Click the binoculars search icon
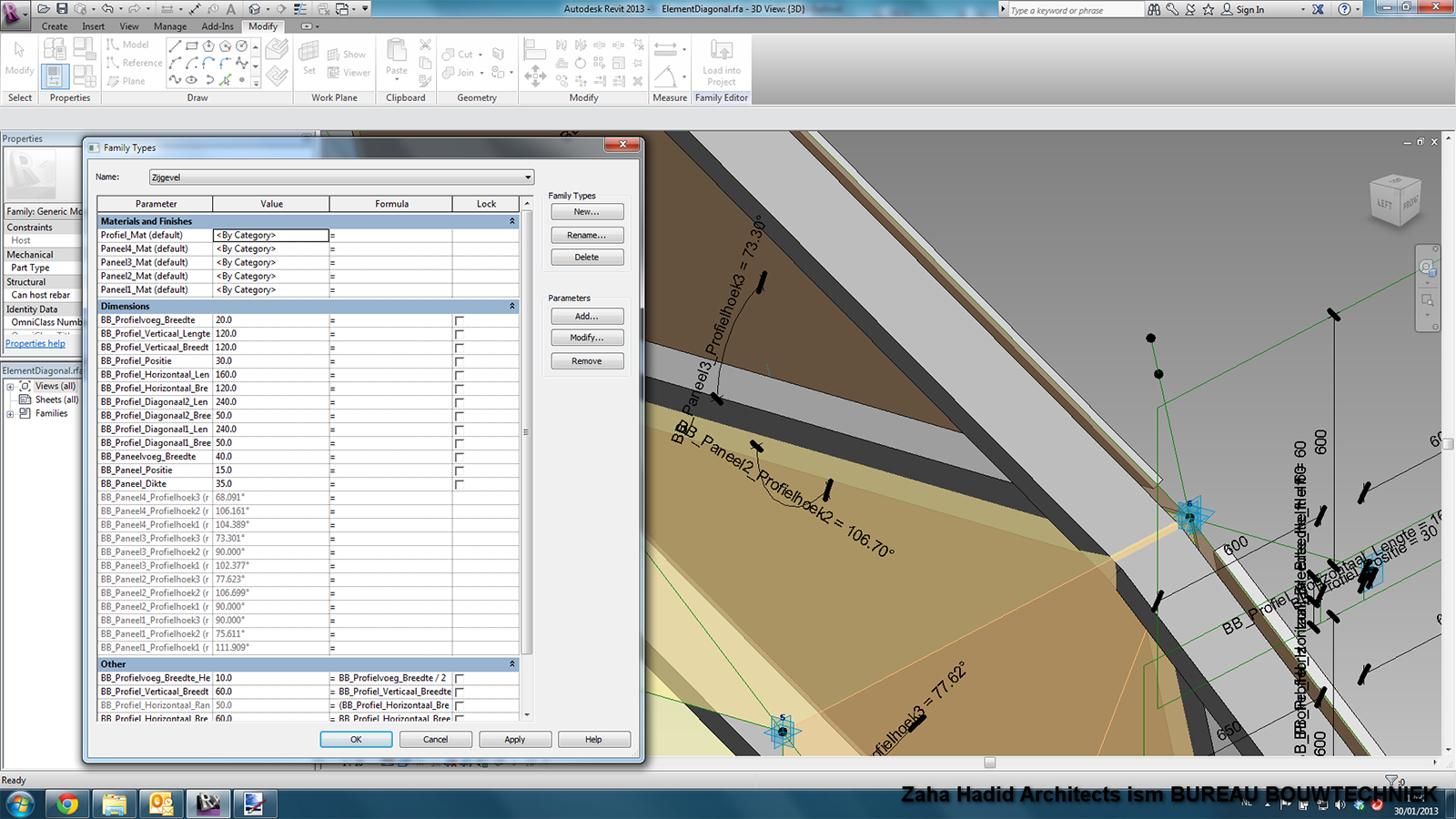Screen dimensions: 1456x819 point(1154,9)
